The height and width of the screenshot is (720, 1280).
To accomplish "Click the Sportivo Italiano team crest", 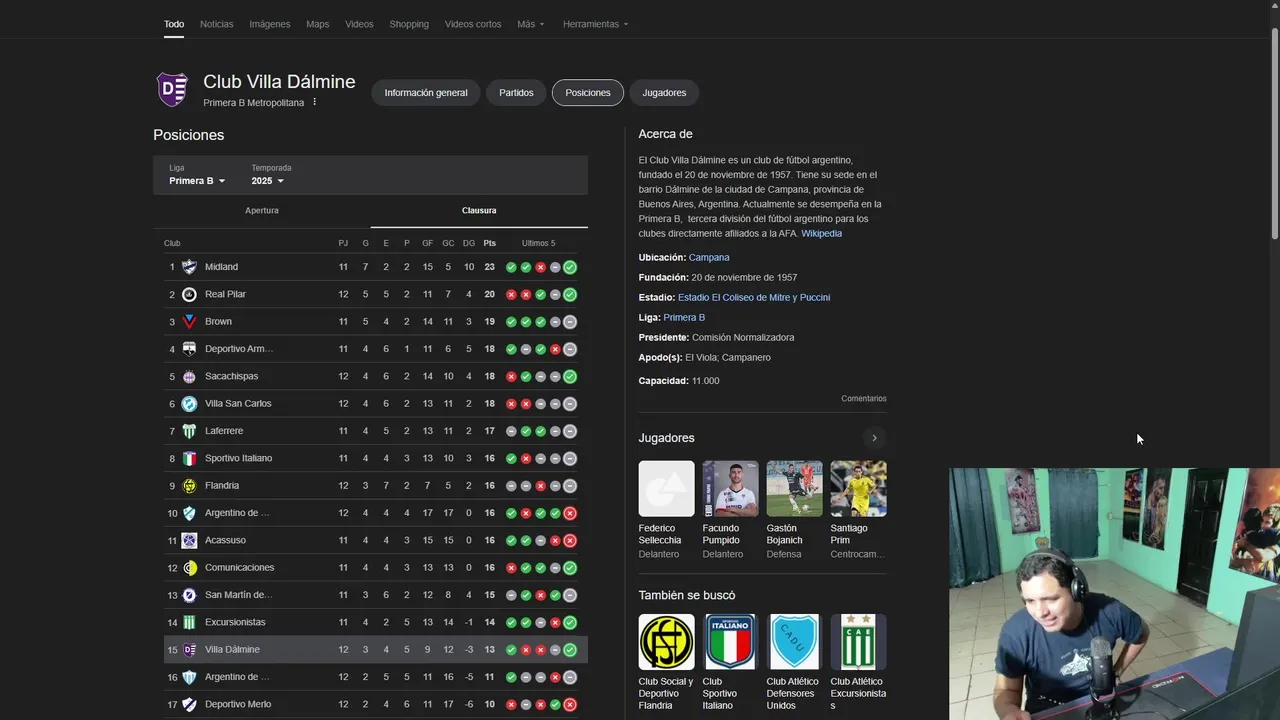I will (189, 458).
